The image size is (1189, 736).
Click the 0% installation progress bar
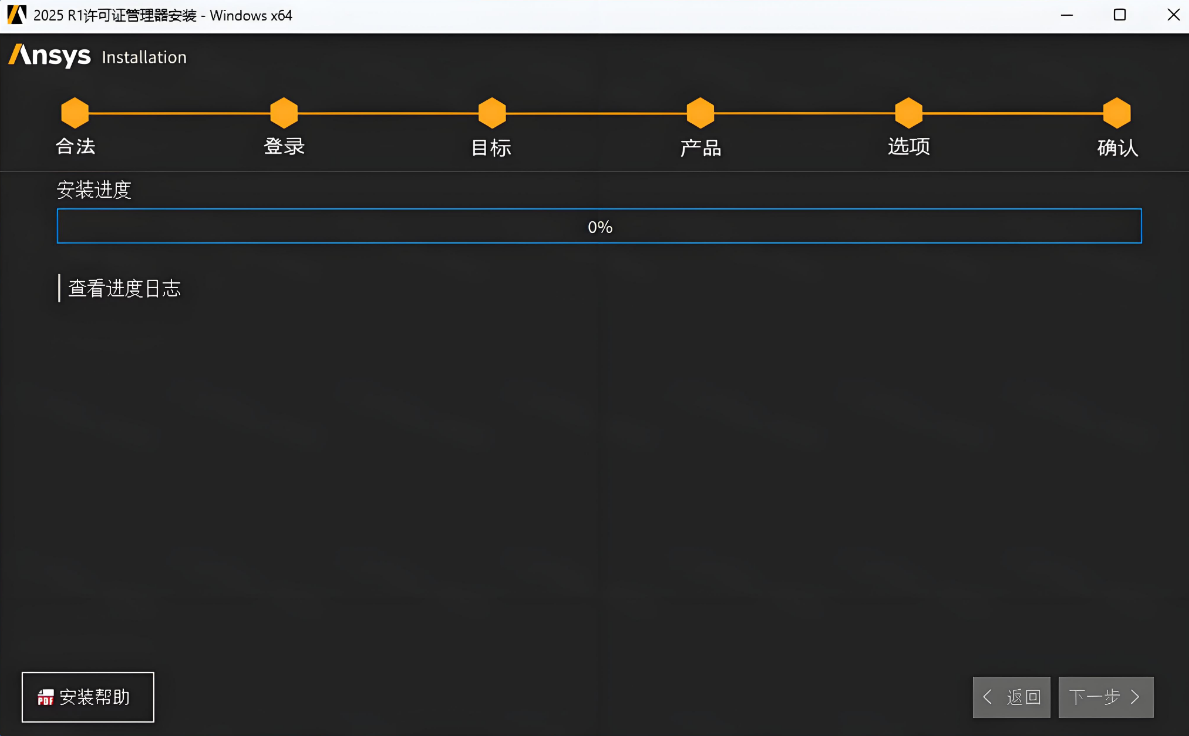[599, 226]
